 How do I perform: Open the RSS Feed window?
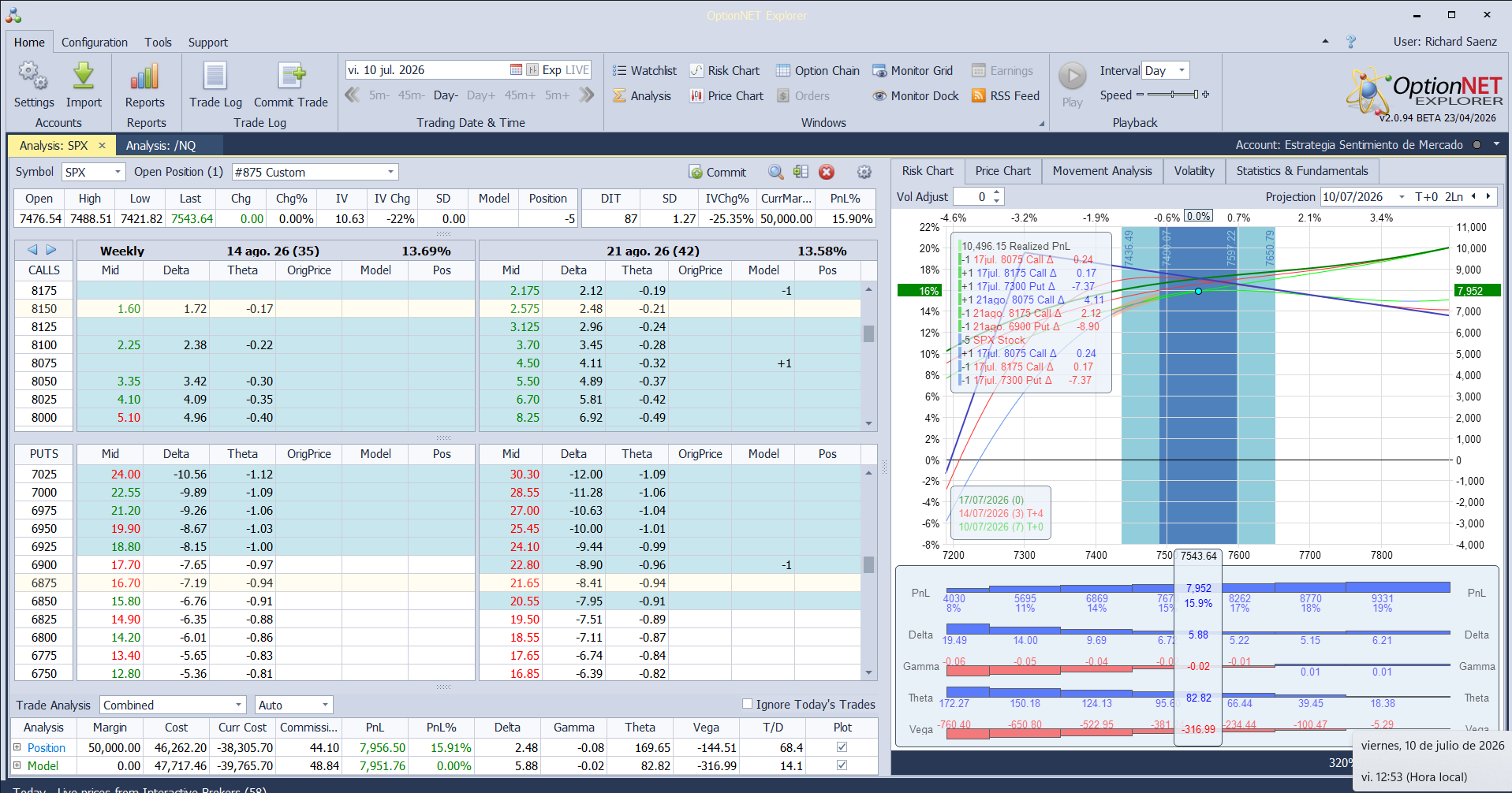(1006, 96)
